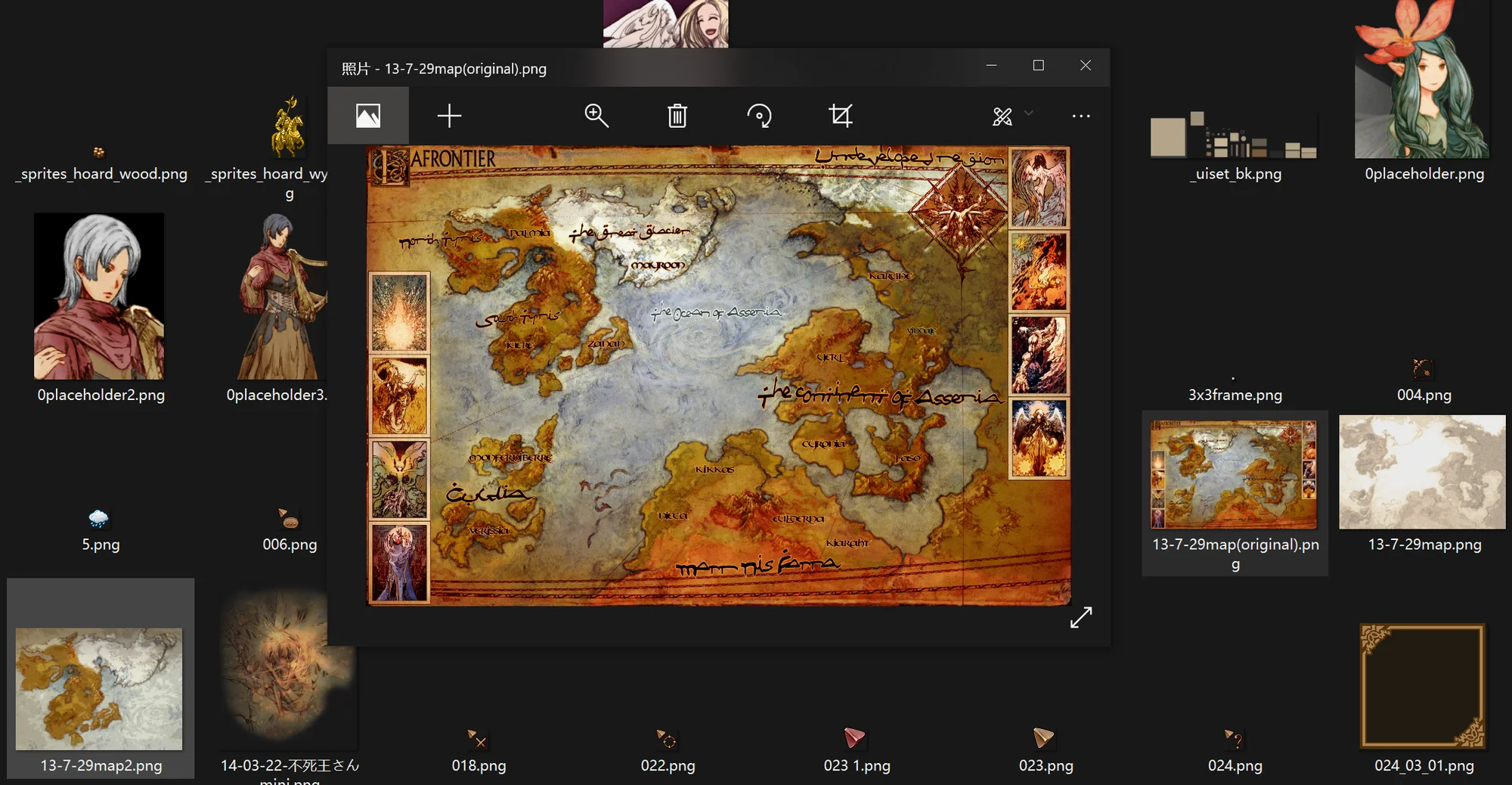Select the 018.png cursor icon file
The image size is (1512, 785).
[477, 739]
